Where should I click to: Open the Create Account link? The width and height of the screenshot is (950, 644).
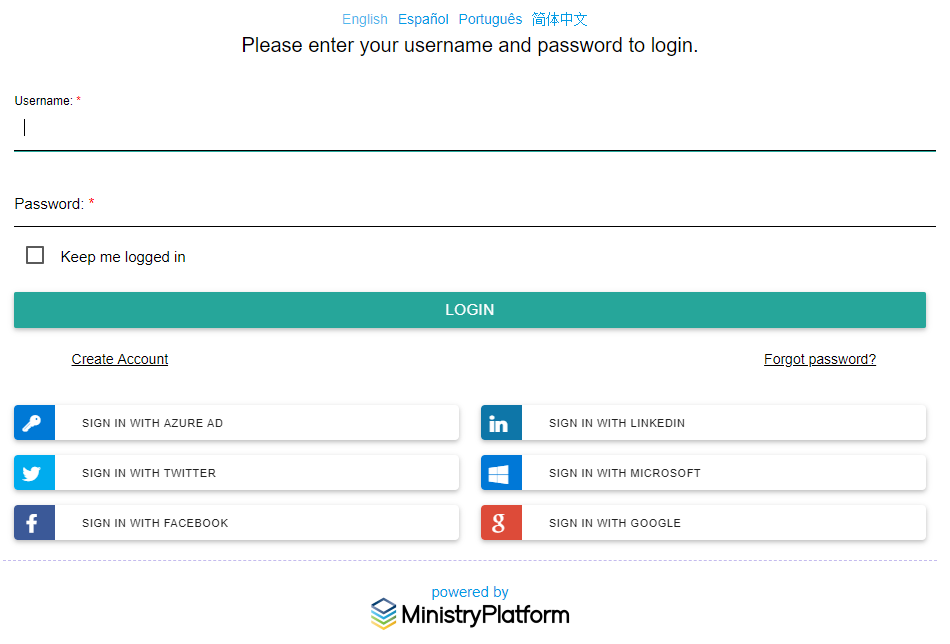(119, 359)
